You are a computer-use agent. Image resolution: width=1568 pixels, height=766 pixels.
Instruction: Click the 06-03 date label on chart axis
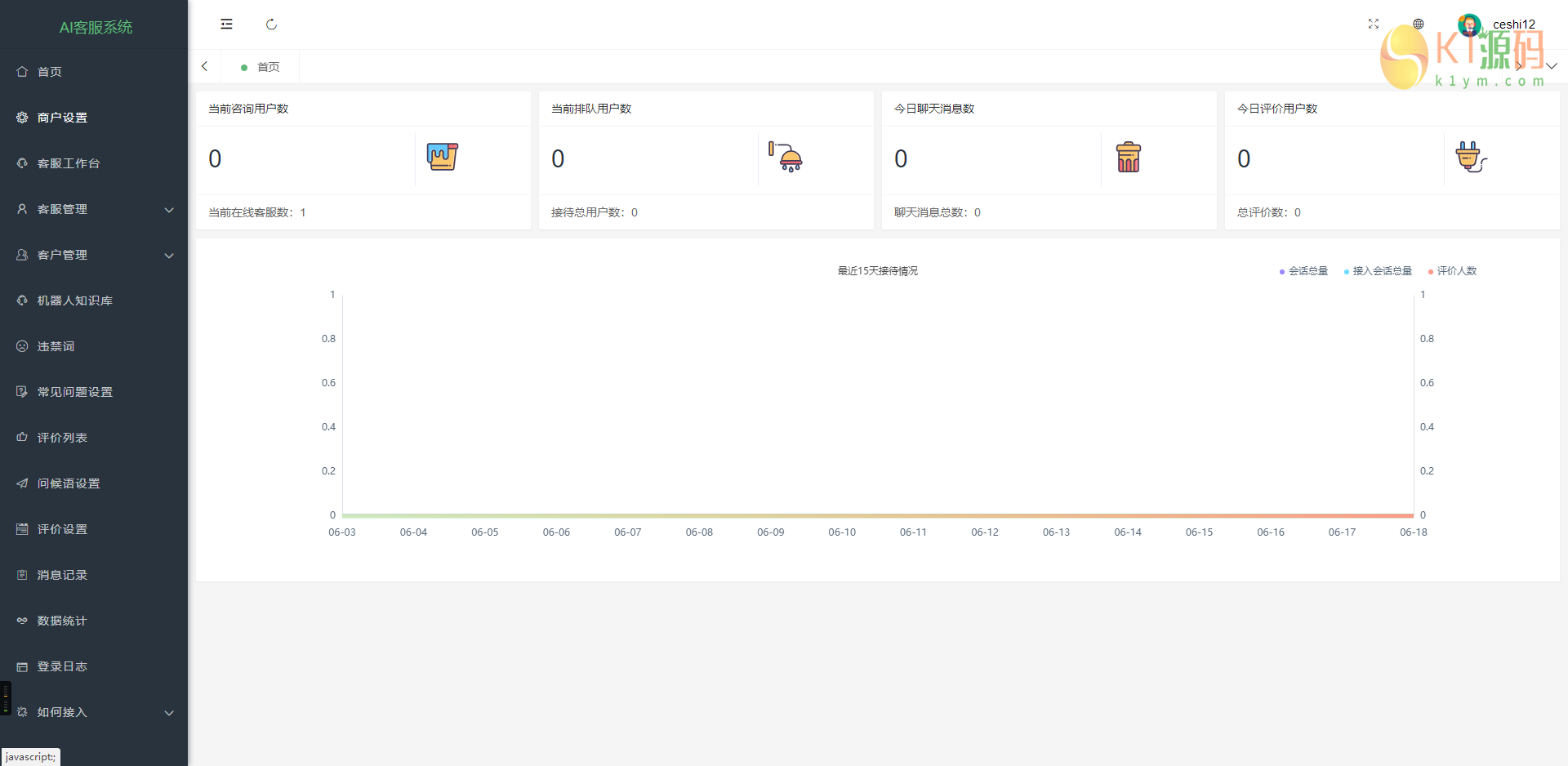point(342,532)
